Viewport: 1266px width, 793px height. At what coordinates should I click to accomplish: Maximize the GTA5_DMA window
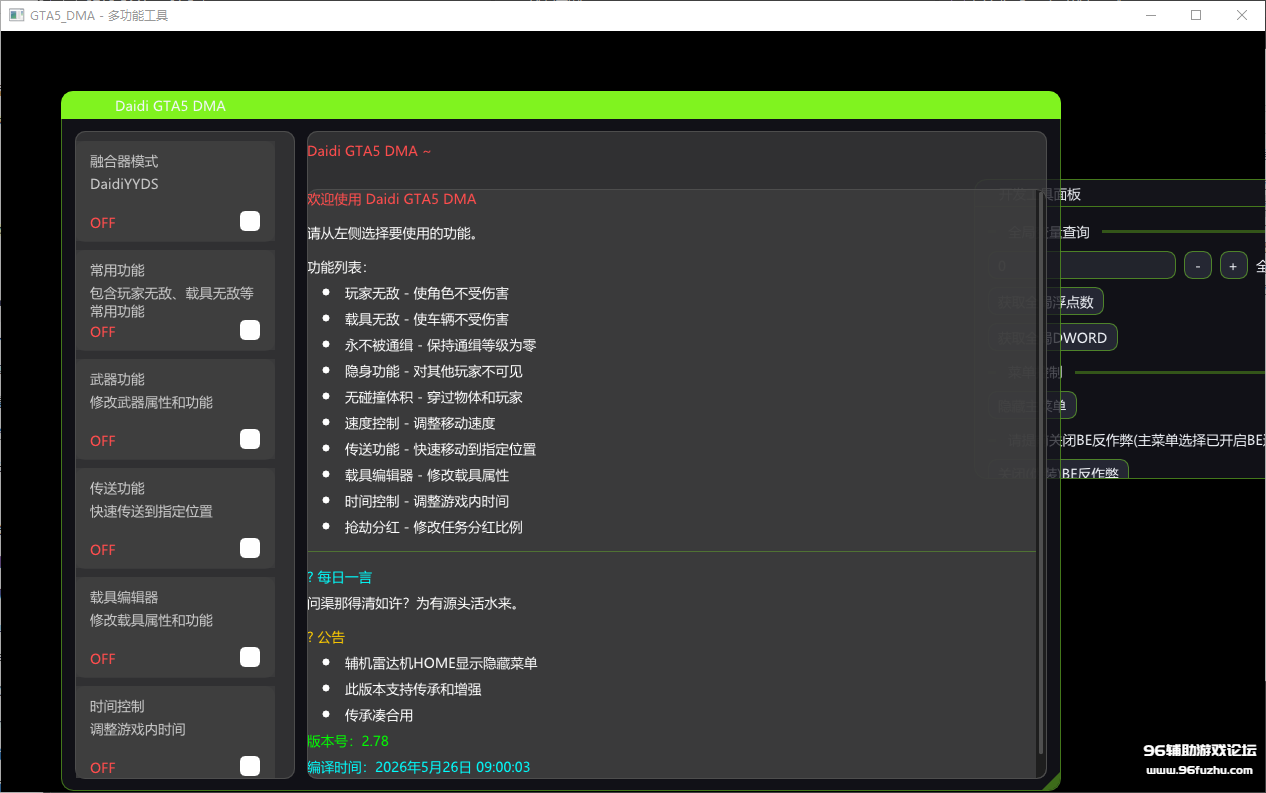point(1196,15)
